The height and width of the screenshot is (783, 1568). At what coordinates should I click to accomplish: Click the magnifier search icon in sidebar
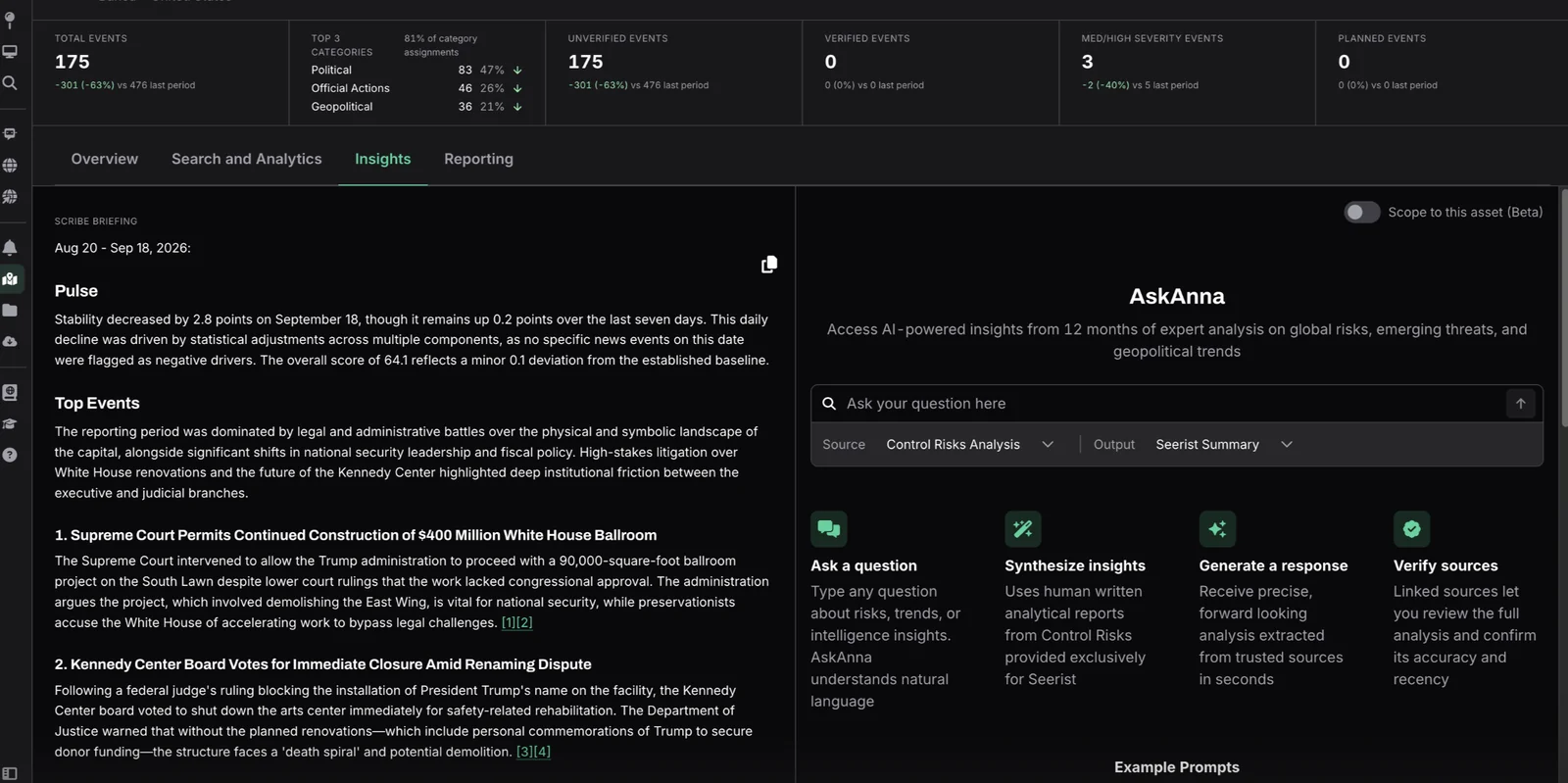coord(10,83)
